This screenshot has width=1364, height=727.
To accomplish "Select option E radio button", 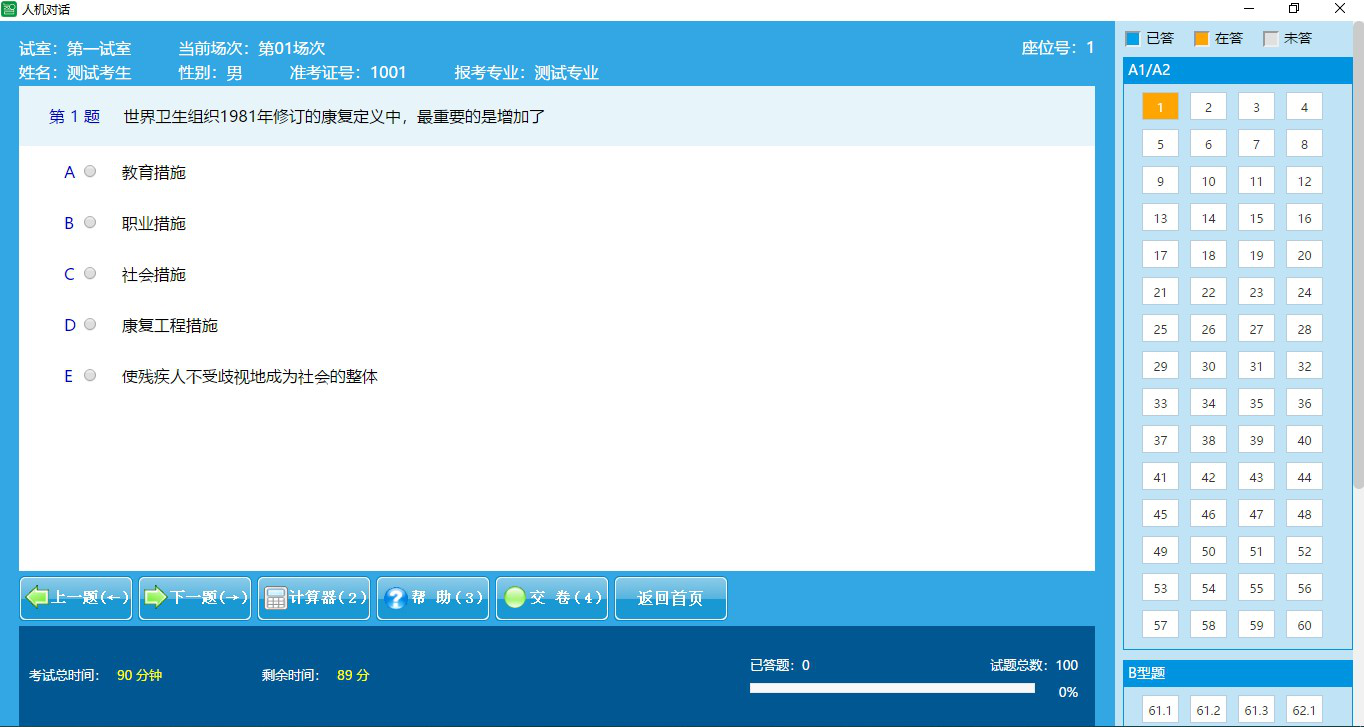I will (89, 375).
